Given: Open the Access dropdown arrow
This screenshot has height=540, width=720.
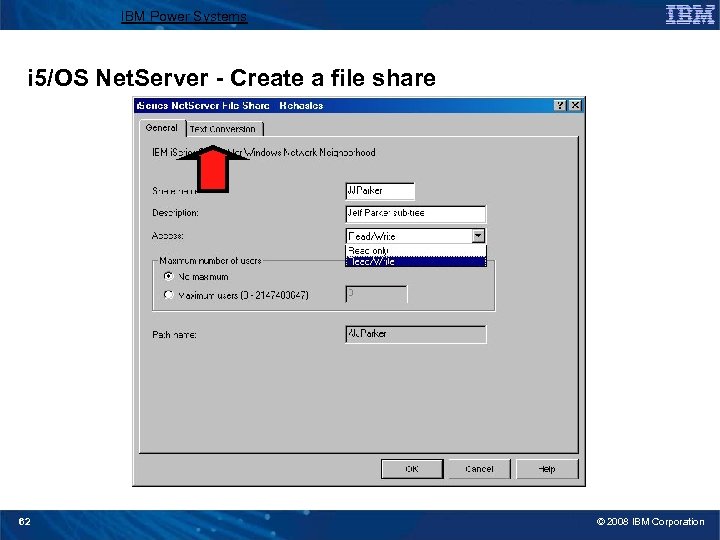Looking at the screenshot, I should pos(478,236).
